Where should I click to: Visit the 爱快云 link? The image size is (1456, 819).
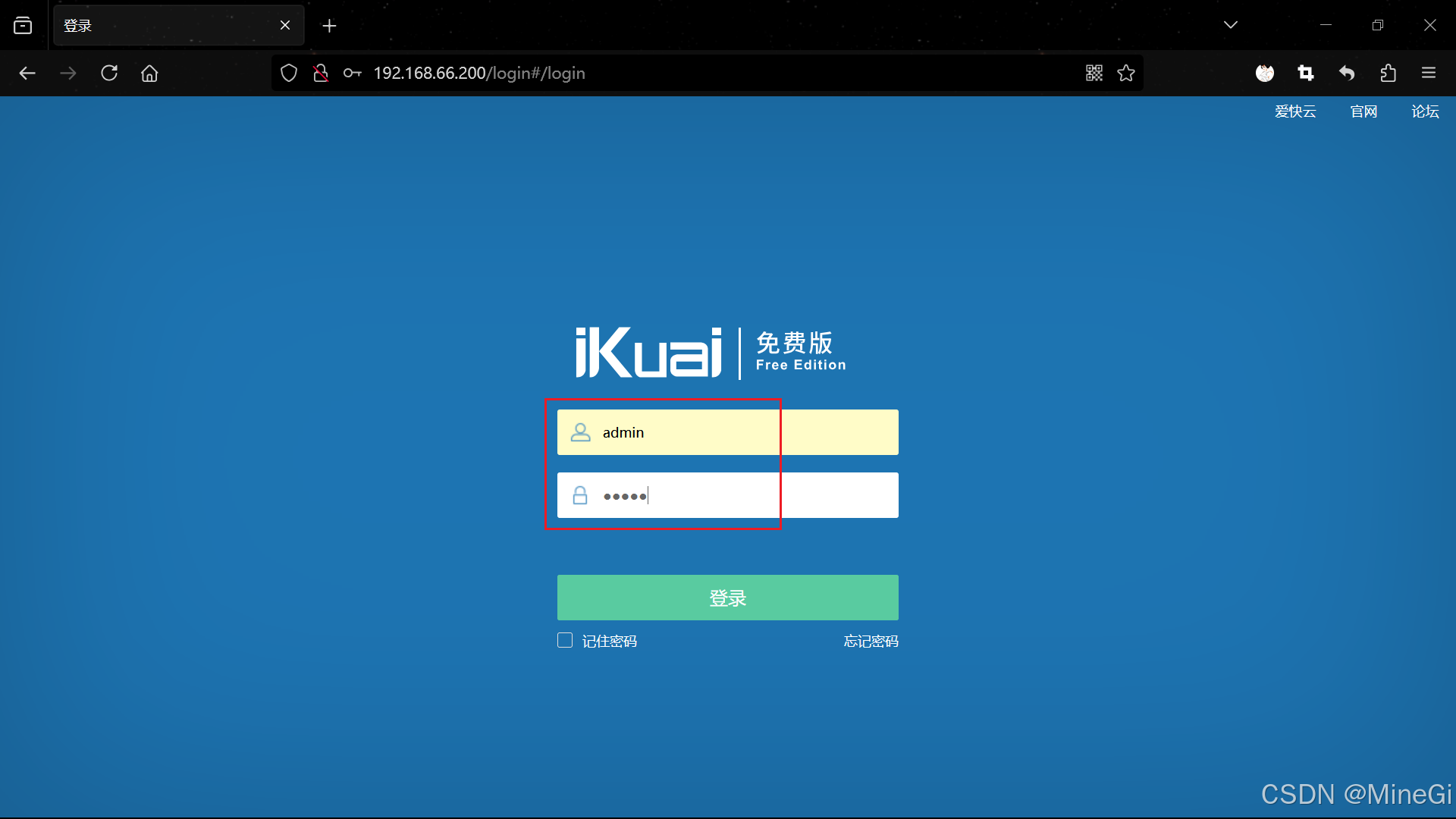(1295, 111)
